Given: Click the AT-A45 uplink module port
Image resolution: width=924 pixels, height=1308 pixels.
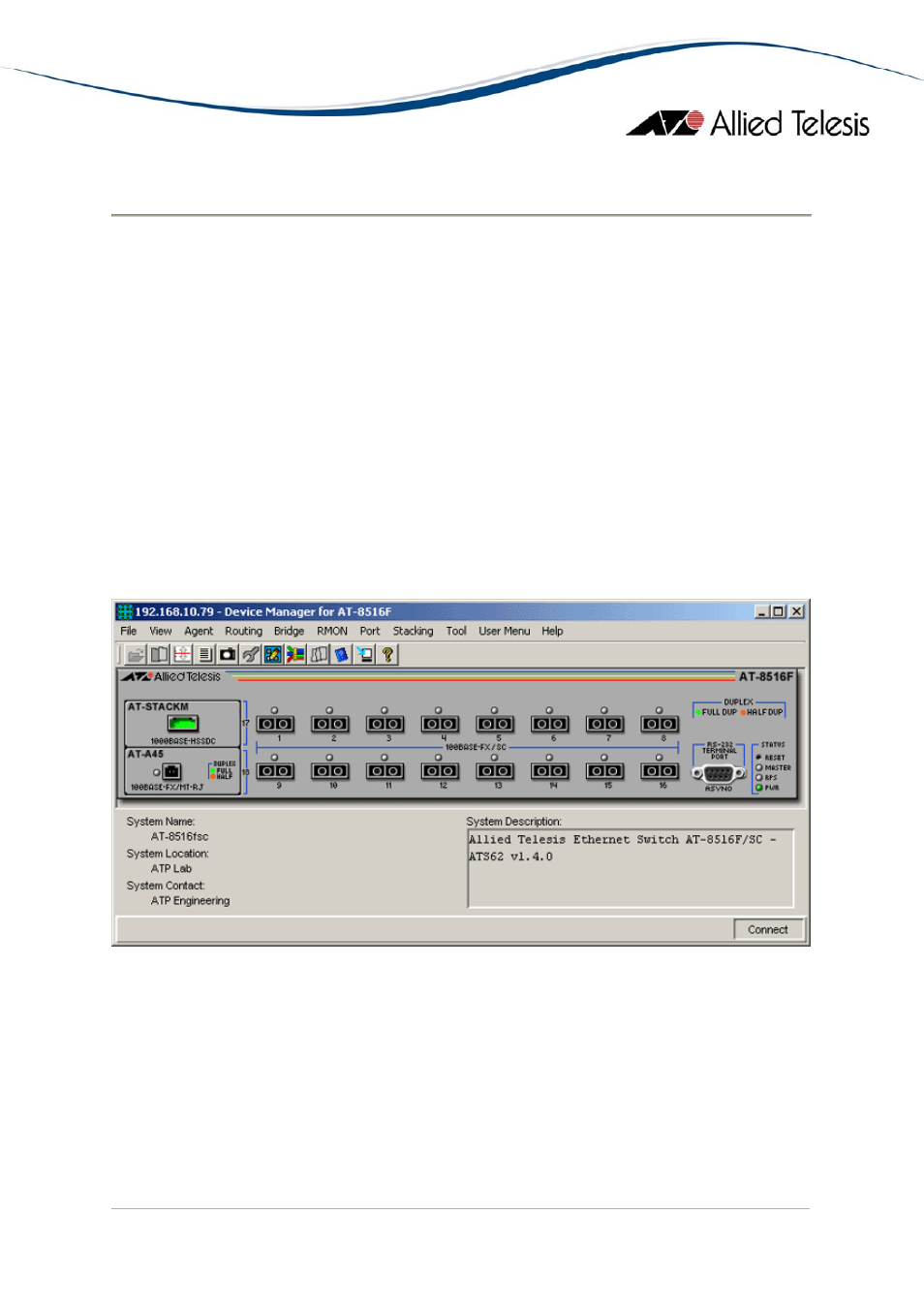Looking at the screenshot, I should coord(171,772).
